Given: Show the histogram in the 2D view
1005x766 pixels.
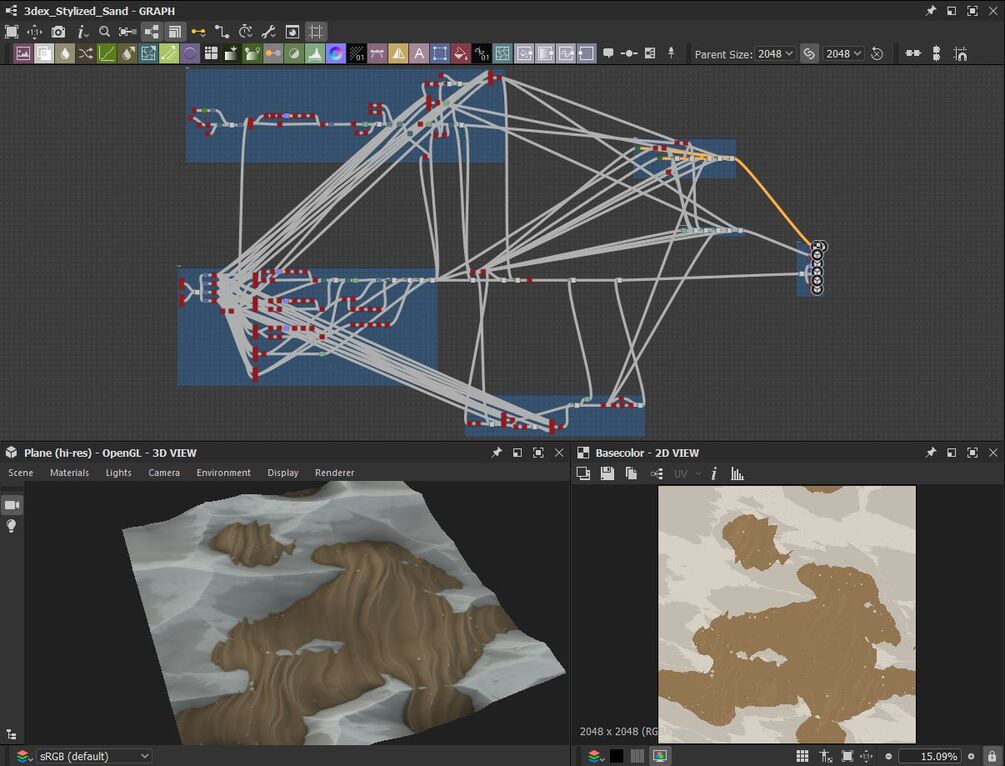Looking at the screenshot, I should point(737,474).
